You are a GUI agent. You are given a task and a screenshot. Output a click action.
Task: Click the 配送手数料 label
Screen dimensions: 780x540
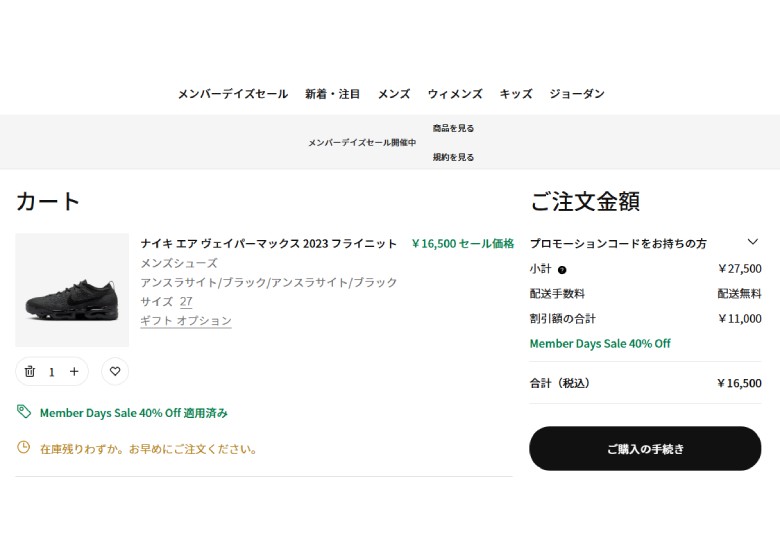(x=557, y=294)
